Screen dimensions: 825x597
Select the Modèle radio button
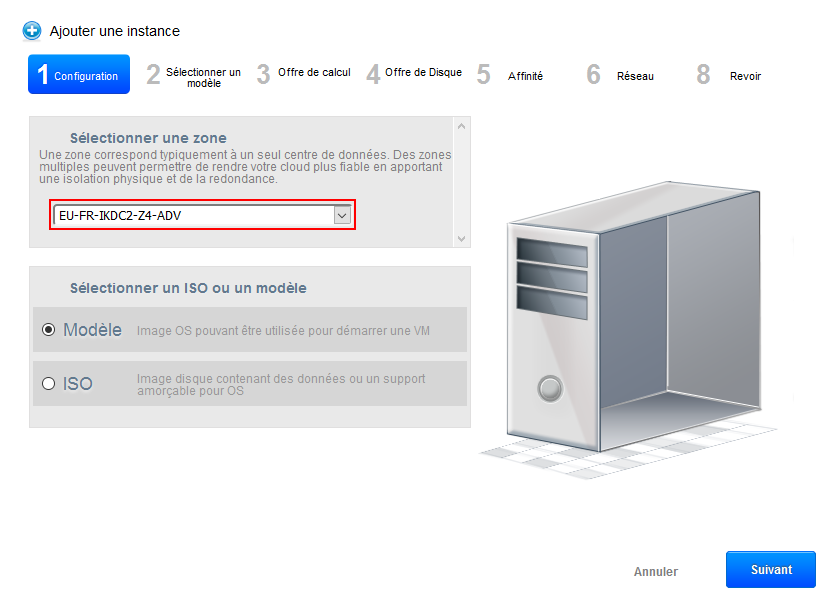click(x=48, y=330)
